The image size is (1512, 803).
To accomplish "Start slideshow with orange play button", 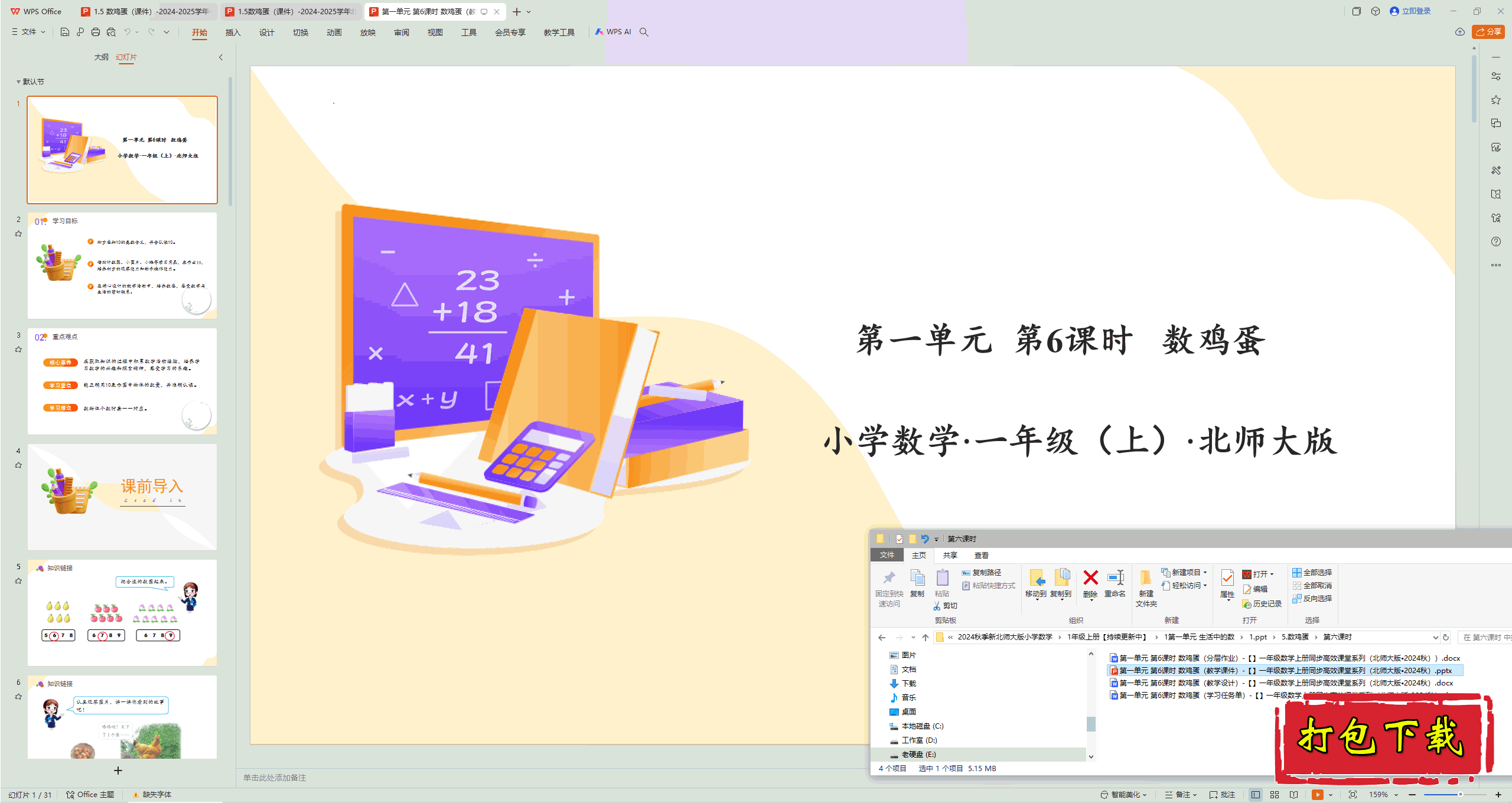I will [x=1317, y=795].
